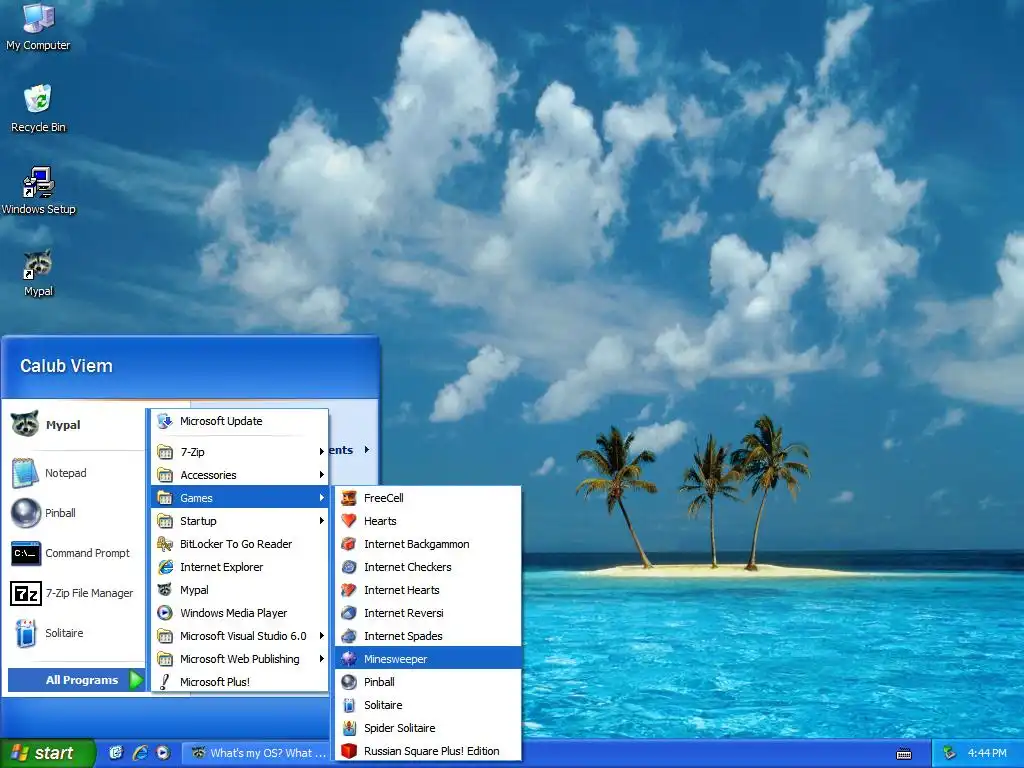Click the Hearts heart icon in Games submenu
Image resolution: width=1024 pixels, height=768 pixels.
click(349, 520)
